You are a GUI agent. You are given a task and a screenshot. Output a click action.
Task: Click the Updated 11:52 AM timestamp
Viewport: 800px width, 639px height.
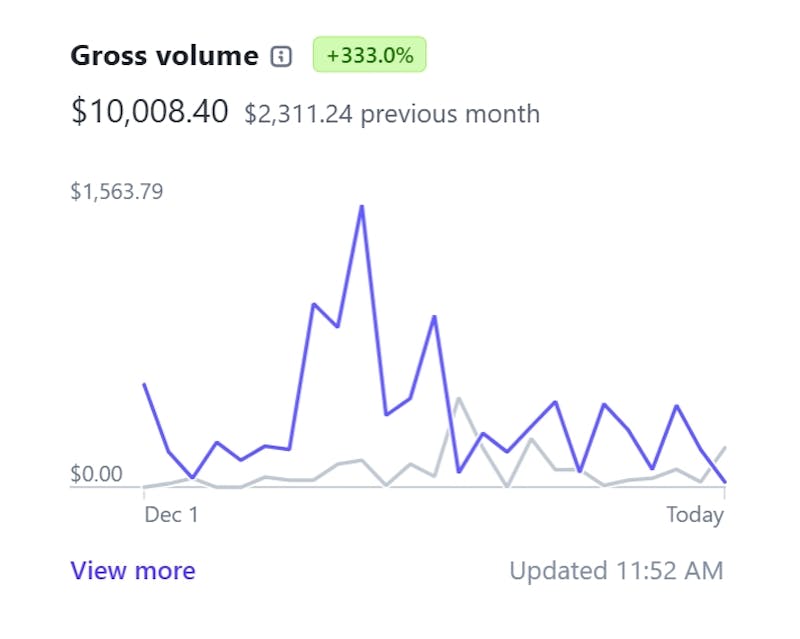click(x=620, y=570)
